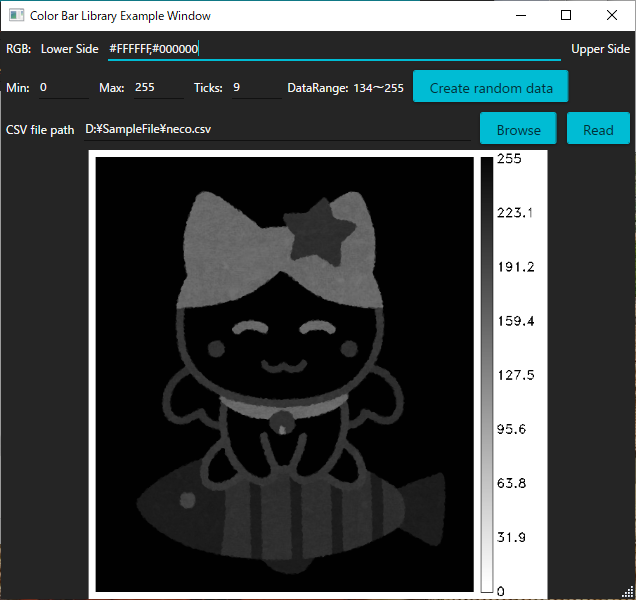Click the application icon in title bar
636x600 pixels.
pyautogui.click(x=16, y=15)
